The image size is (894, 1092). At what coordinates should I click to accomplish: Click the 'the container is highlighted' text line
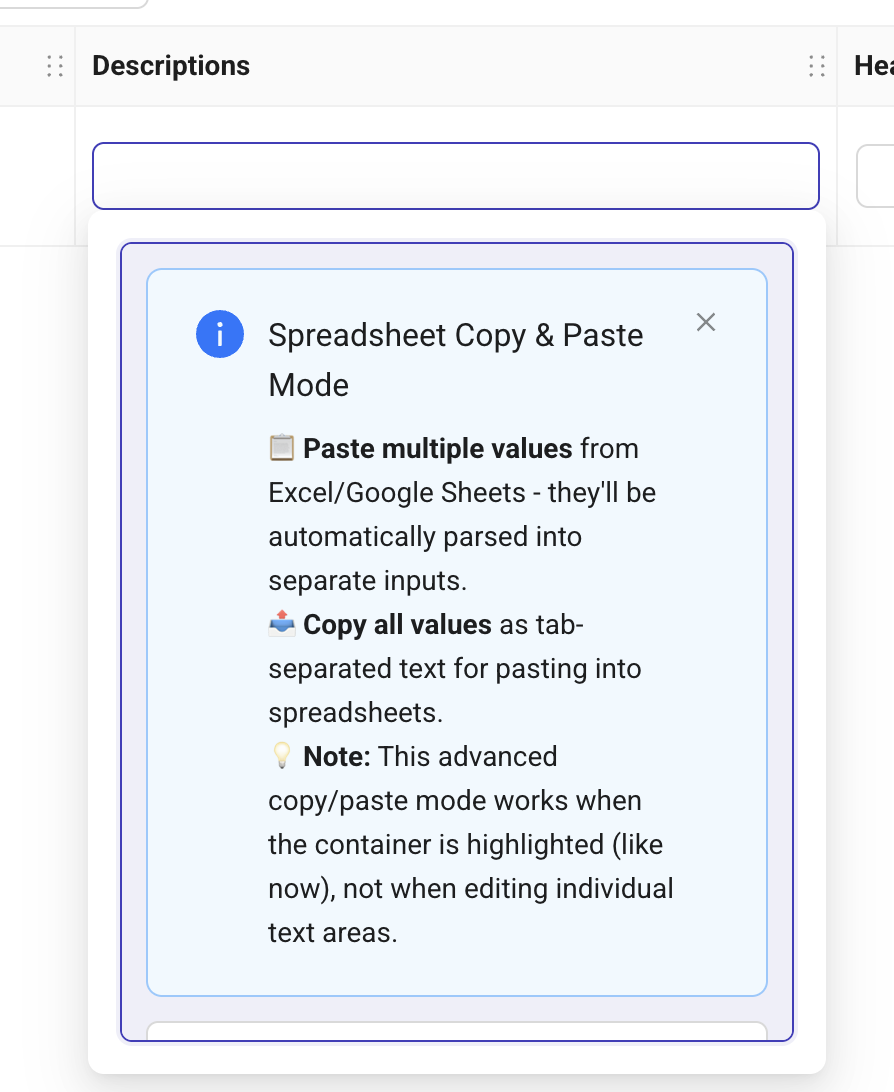pos(465,845)
